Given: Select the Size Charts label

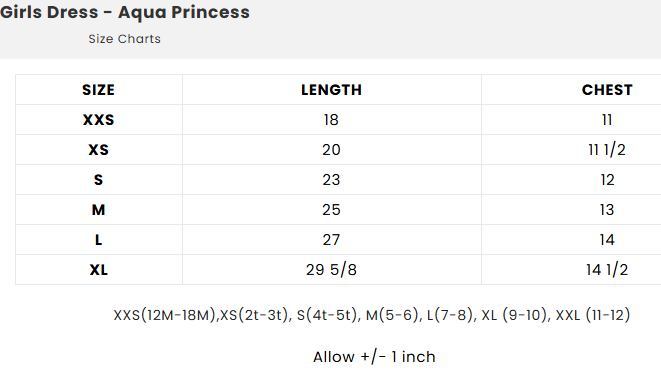Looking at the screenshot, I should click(x=124, y=39).
